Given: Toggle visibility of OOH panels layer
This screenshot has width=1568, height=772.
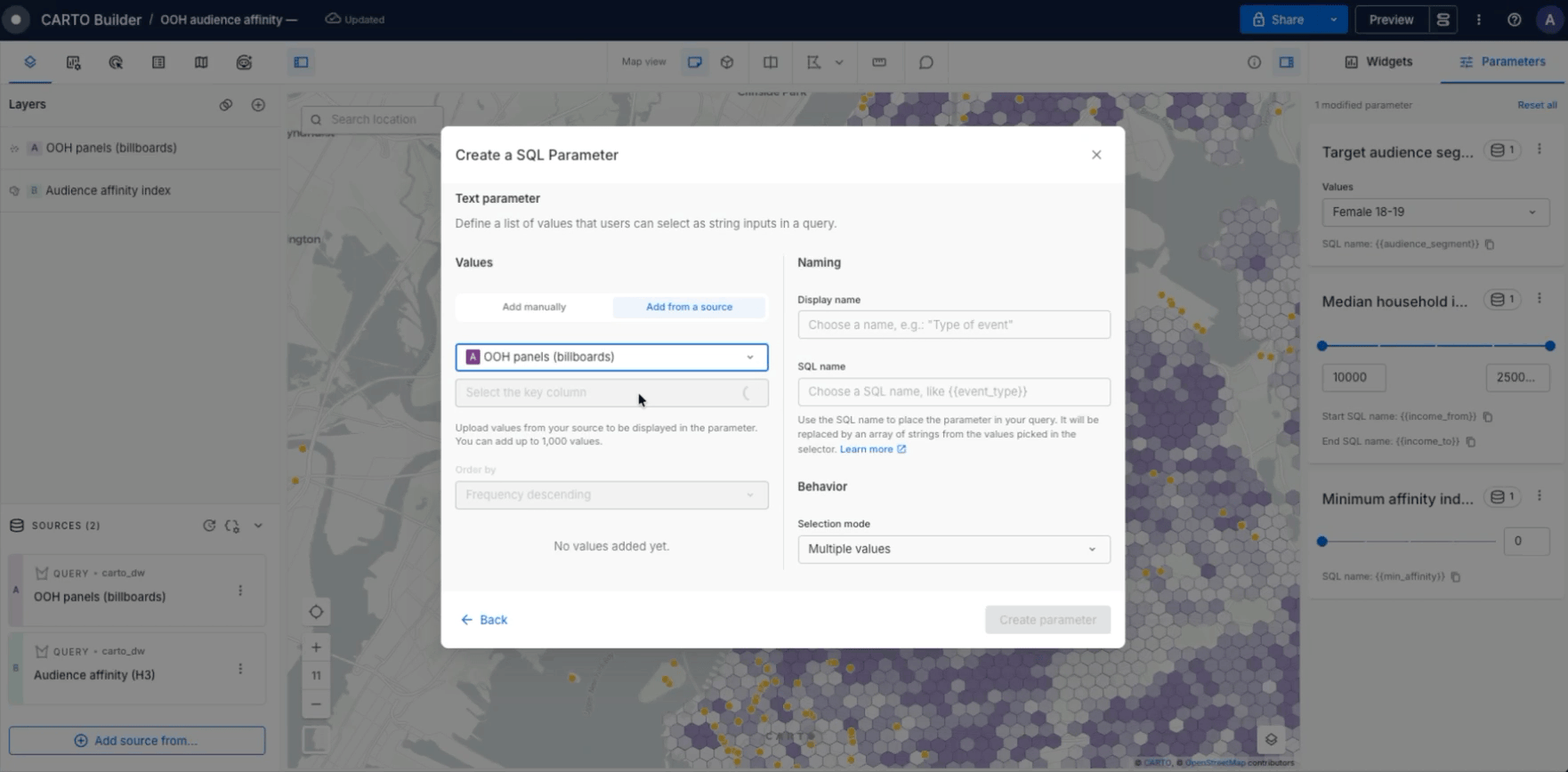Looking at the screenshot, I should [14, 149].
